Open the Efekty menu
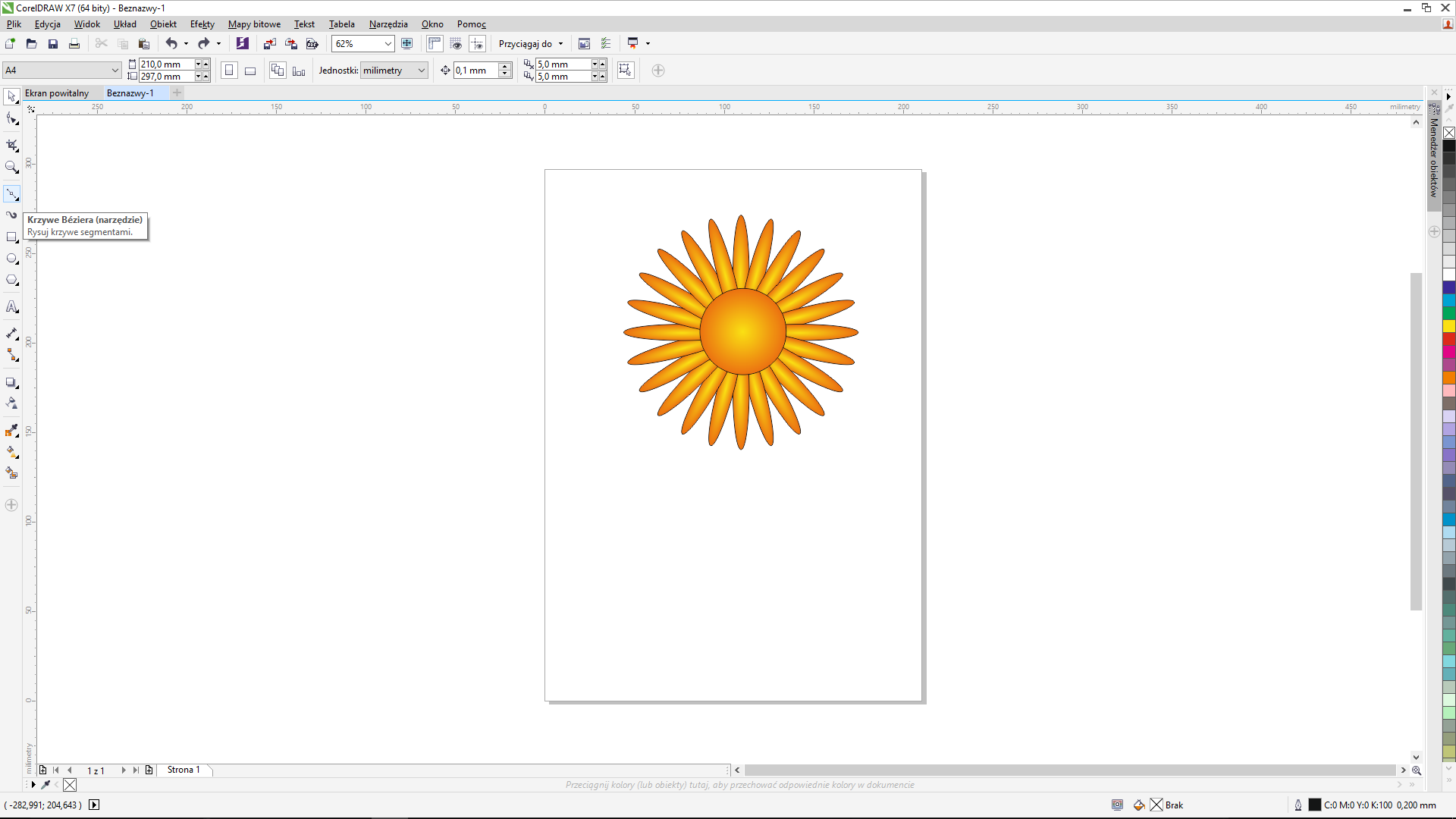This screenshot has height=819, width=1456. tap(202, 24)
